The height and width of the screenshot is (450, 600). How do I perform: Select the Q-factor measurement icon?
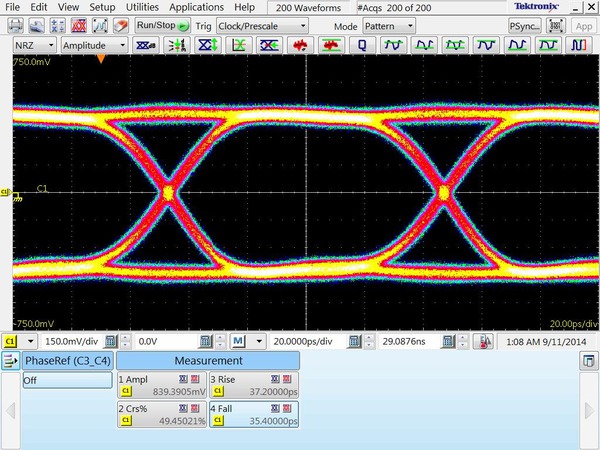coord(361,45)
